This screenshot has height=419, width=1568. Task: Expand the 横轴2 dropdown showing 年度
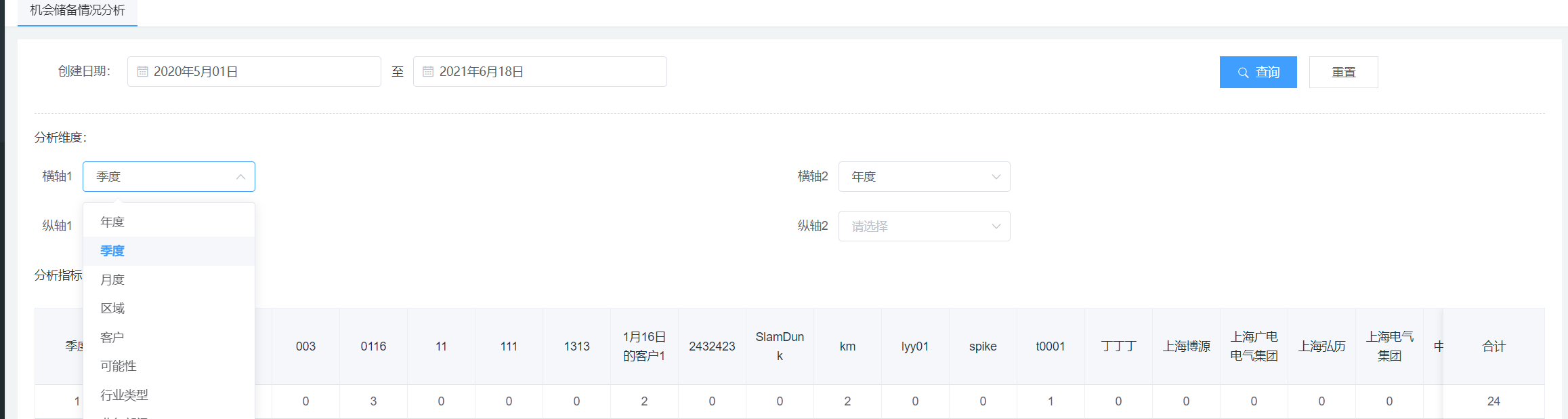pyautogui.click(x=924, y=177)
